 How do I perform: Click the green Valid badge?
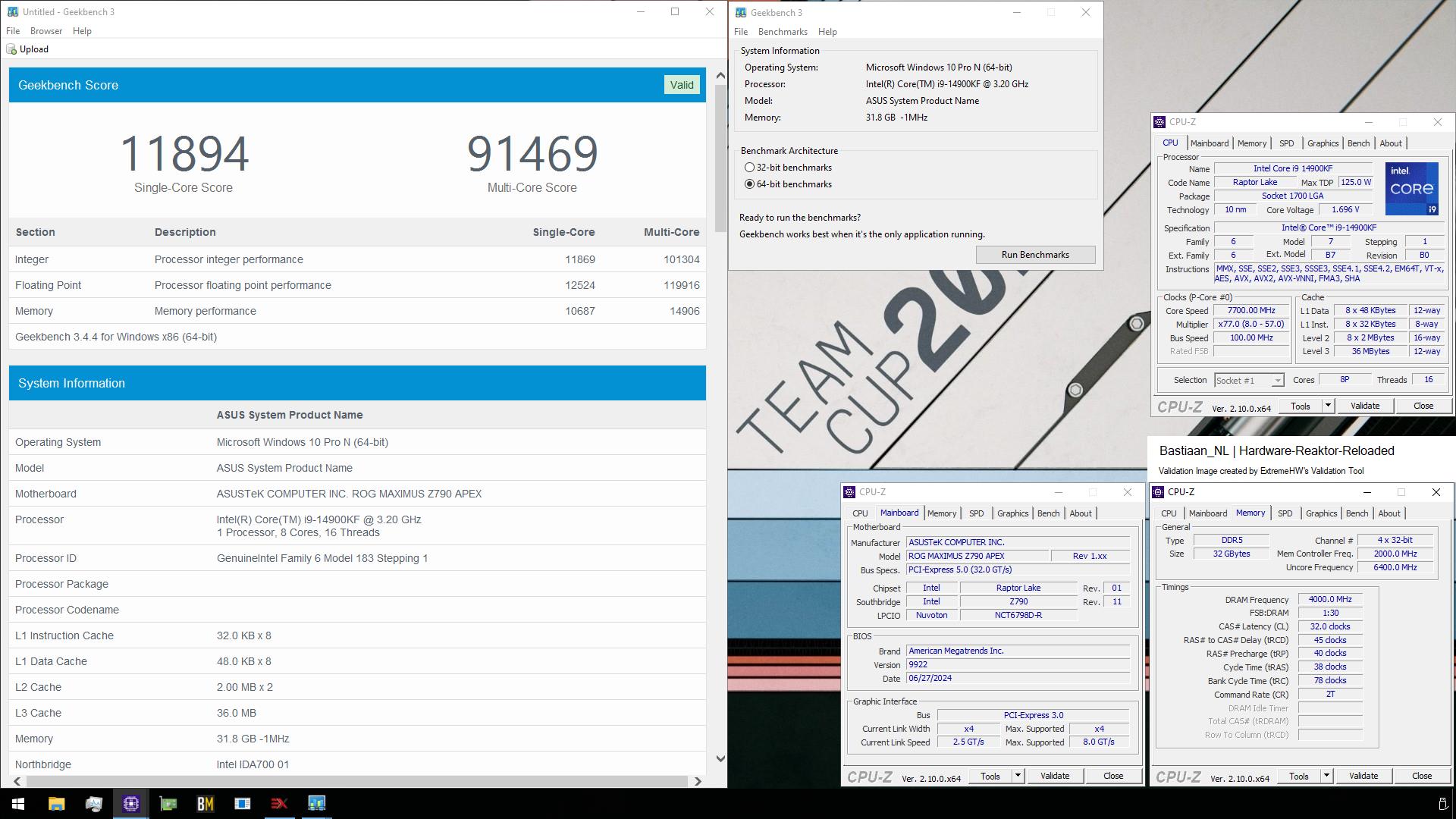pos(681,85)
